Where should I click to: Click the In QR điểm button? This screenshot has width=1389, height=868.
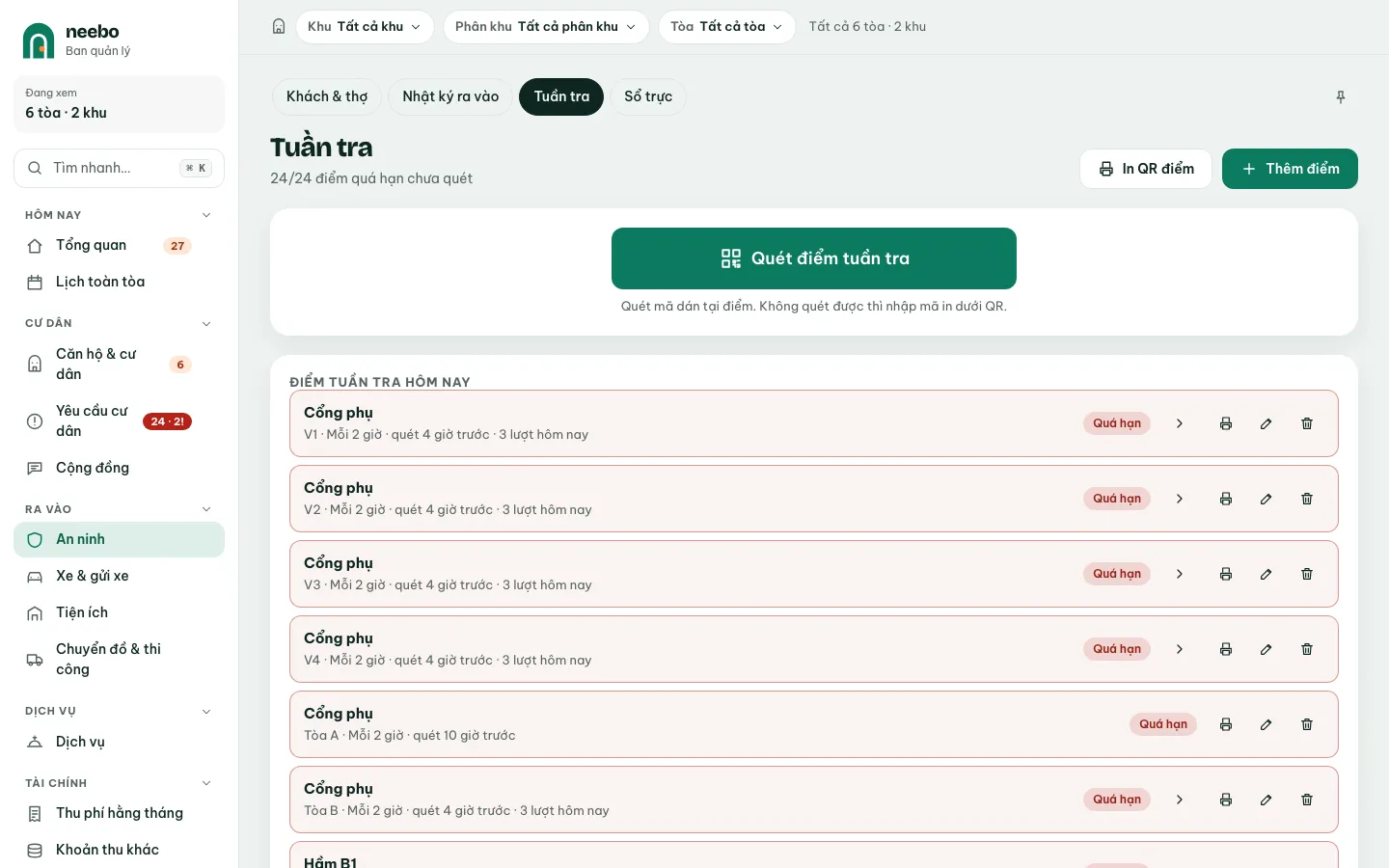click(1146, 169)
